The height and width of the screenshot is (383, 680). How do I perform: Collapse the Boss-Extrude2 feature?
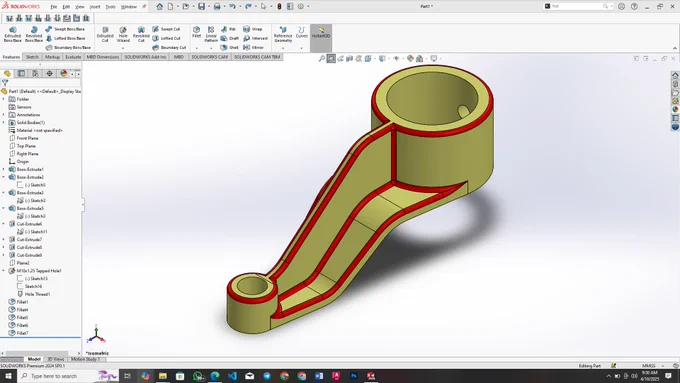4,177
